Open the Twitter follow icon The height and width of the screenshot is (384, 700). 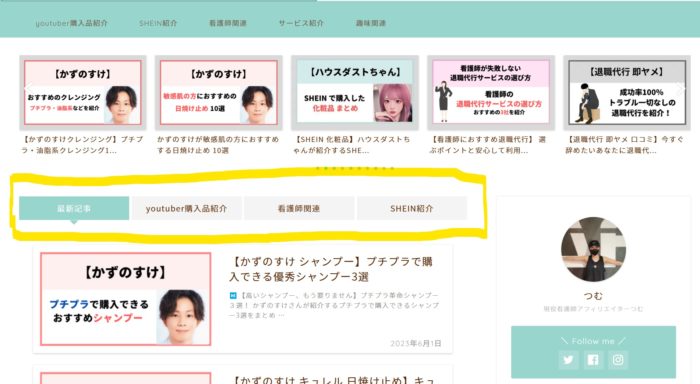pos(568,360)
